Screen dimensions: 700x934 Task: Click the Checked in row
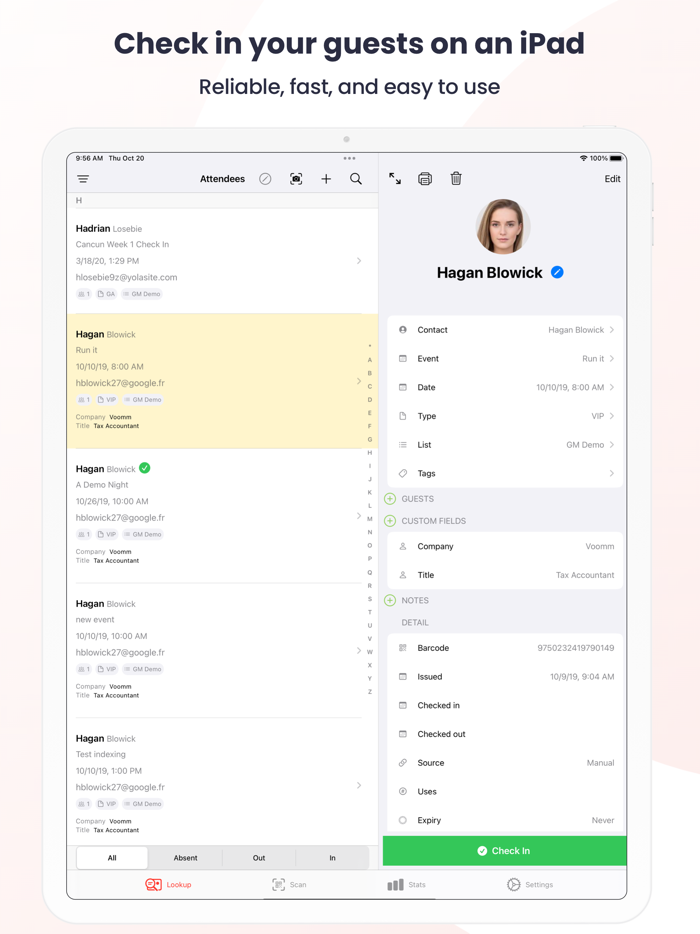tap(505, 705)
